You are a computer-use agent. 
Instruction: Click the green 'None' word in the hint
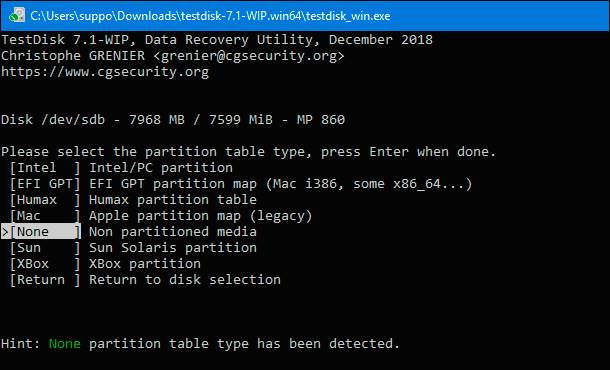[x=65, y=344]
